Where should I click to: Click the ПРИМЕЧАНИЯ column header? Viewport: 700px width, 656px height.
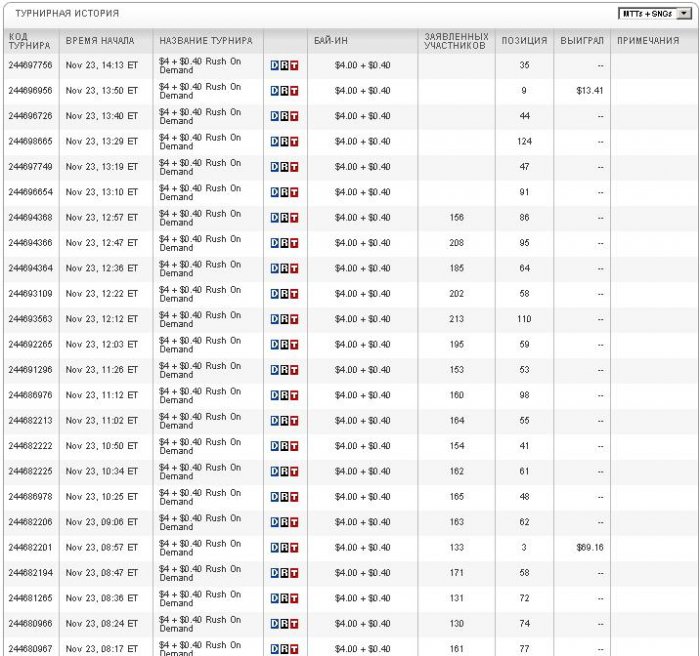[648, 41]
